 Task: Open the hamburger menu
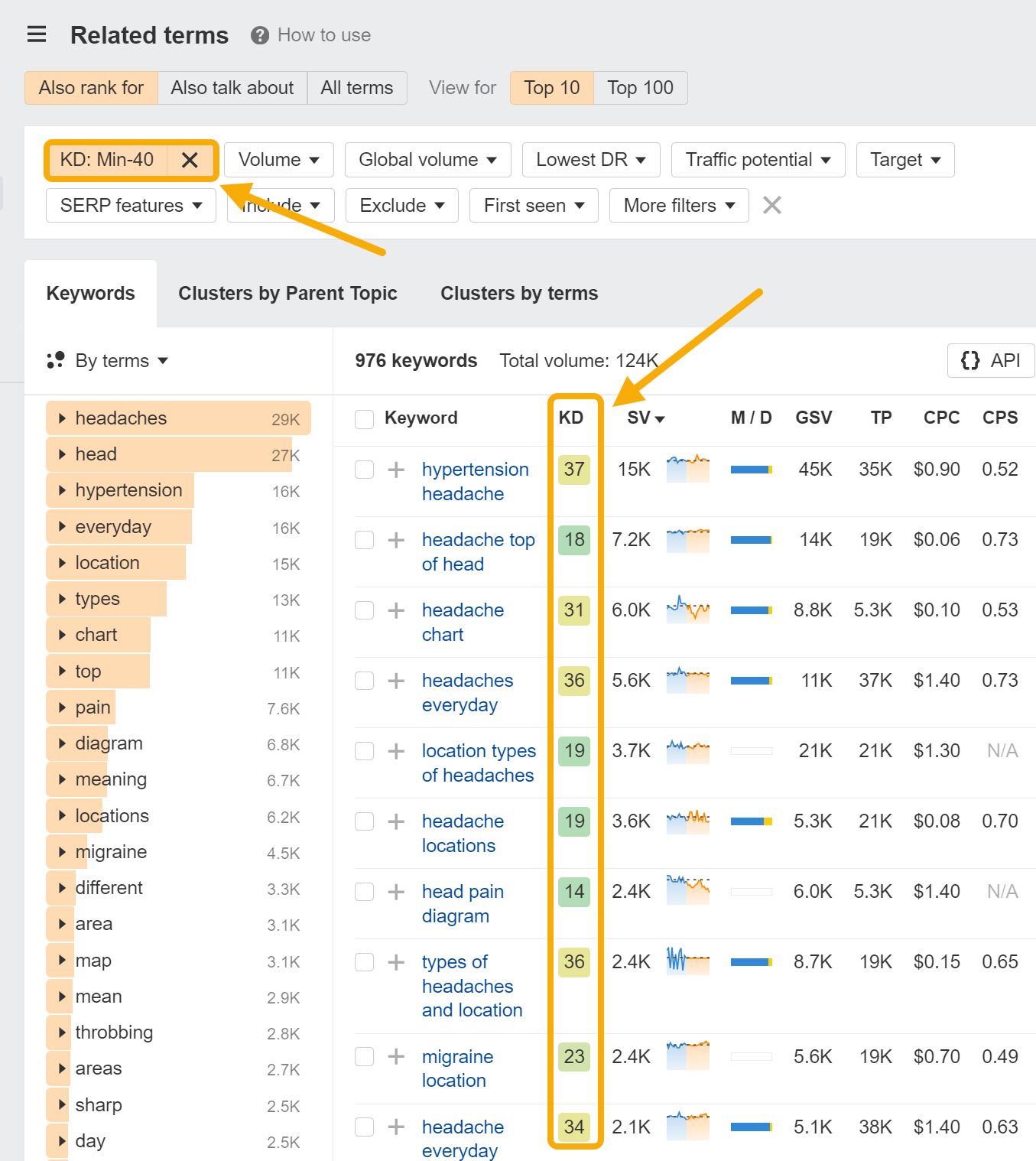pos(36,34)
